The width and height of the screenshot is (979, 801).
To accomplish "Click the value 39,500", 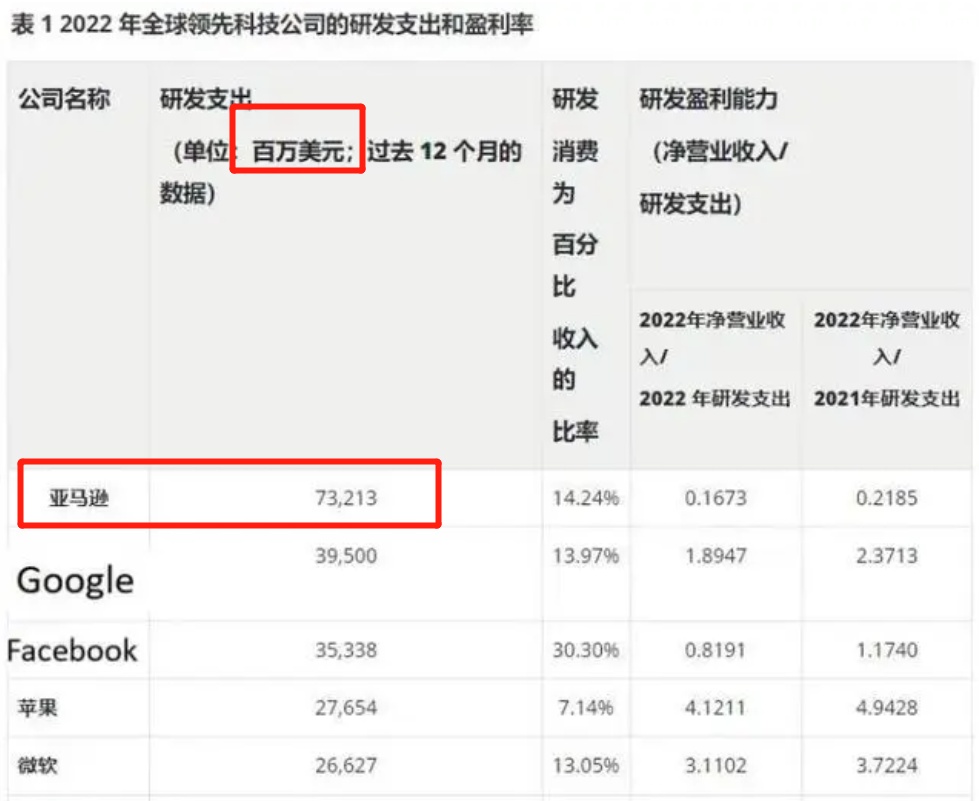I will [x=346, y=556].
